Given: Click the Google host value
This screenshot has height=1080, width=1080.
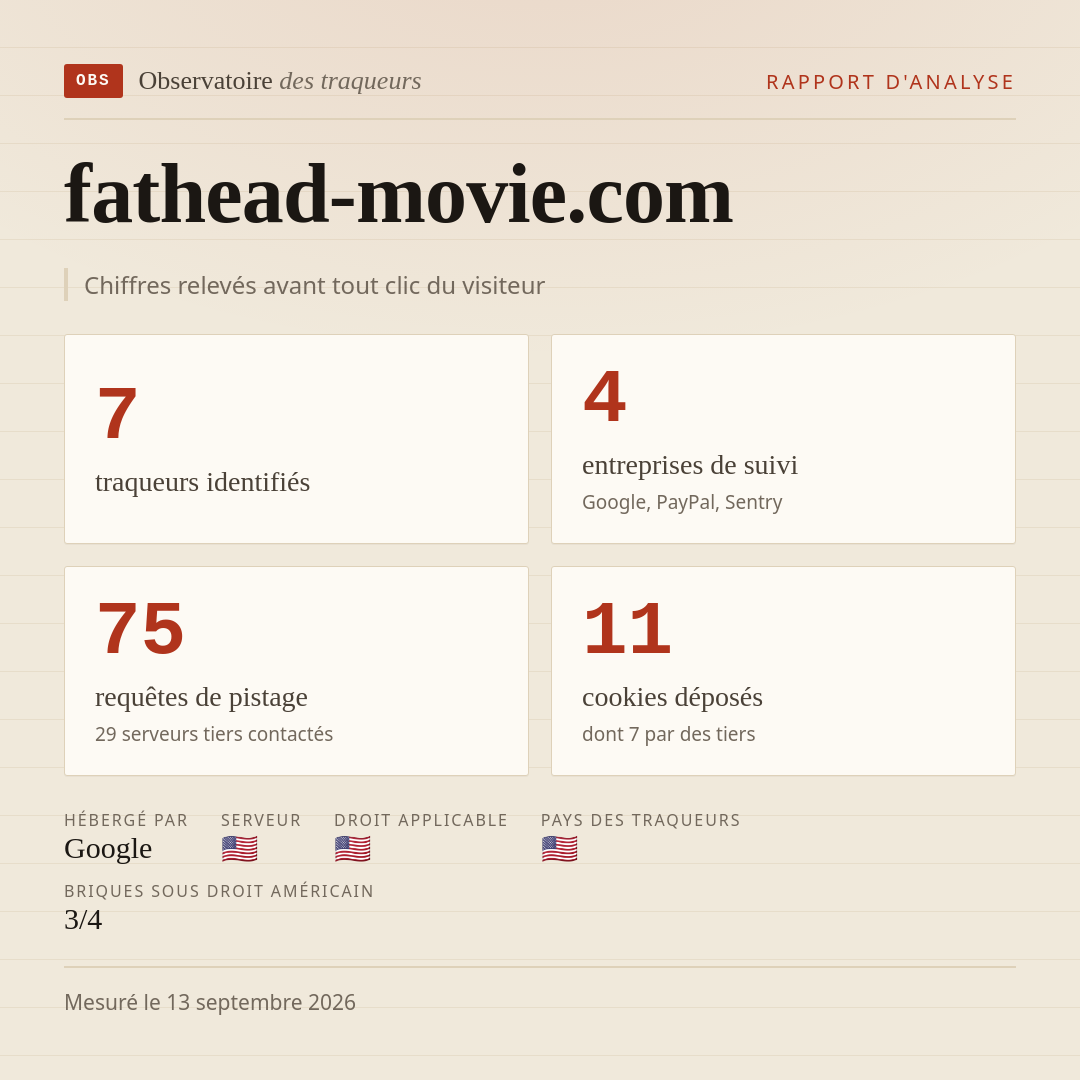Looking at the screenshot, I should tap(108, 849).
